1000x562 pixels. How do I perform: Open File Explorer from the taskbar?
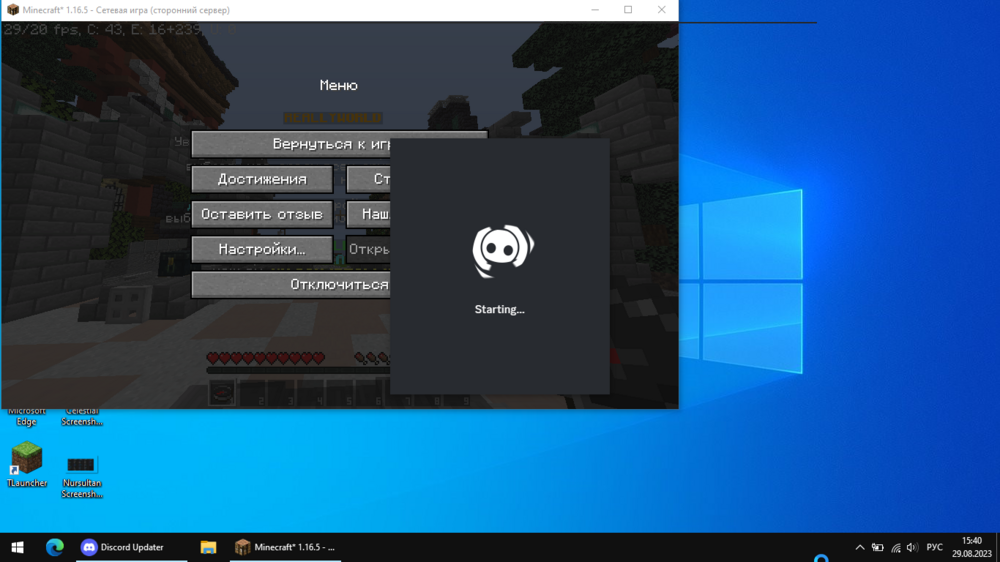pos(208,547)
